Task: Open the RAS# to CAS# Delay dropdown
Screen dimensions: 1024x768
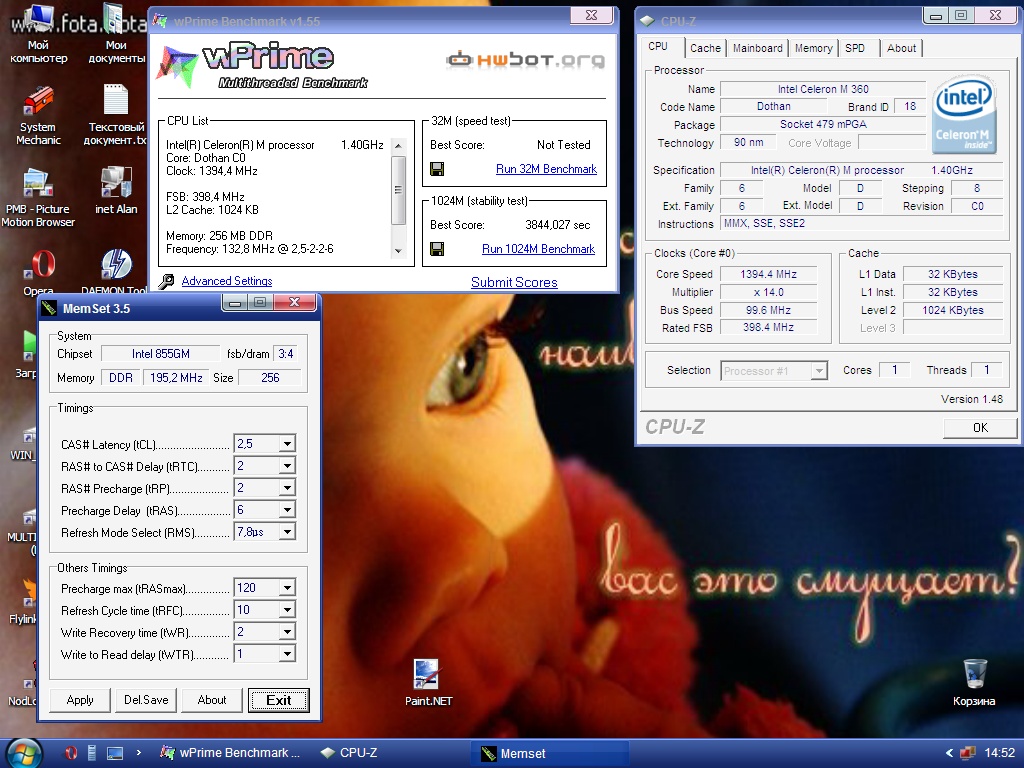Action: pos(287,466)
